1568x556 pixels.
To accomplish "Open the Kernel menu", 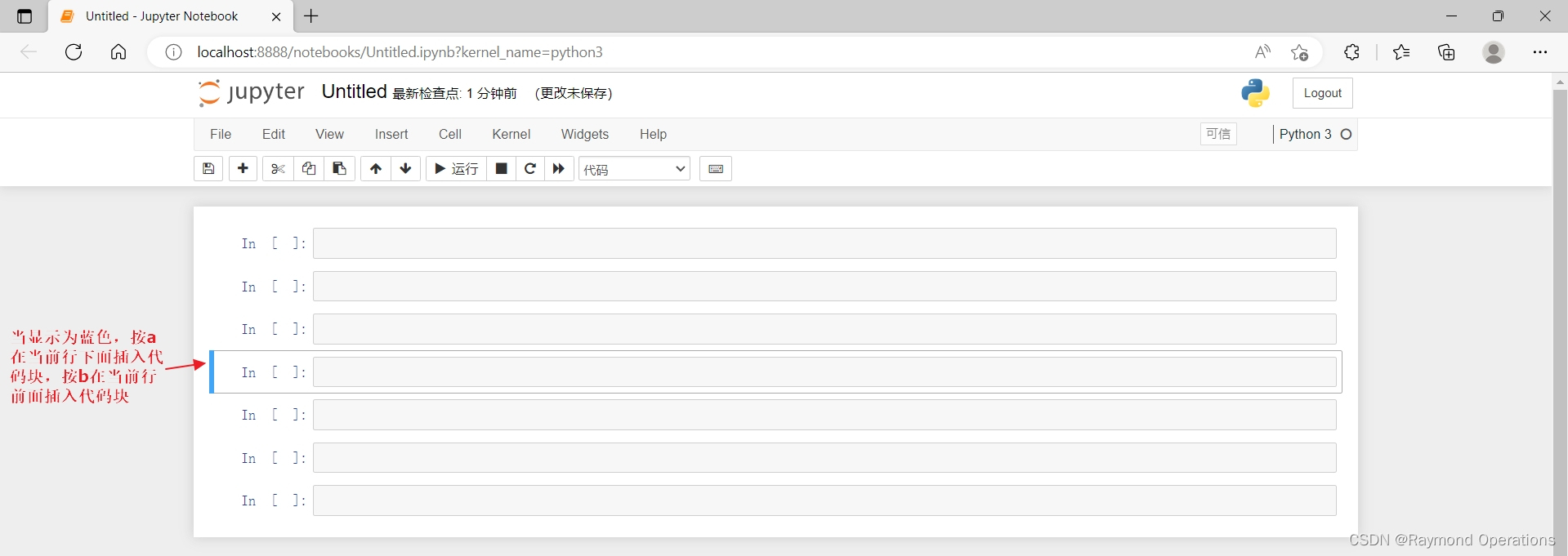I will point(511,134).
